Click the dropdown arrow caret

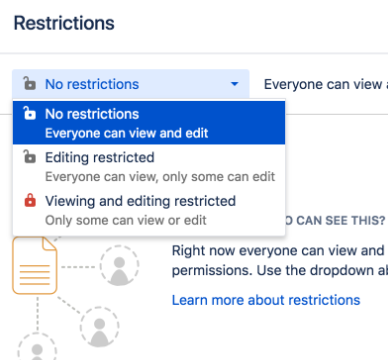(235, 84)
